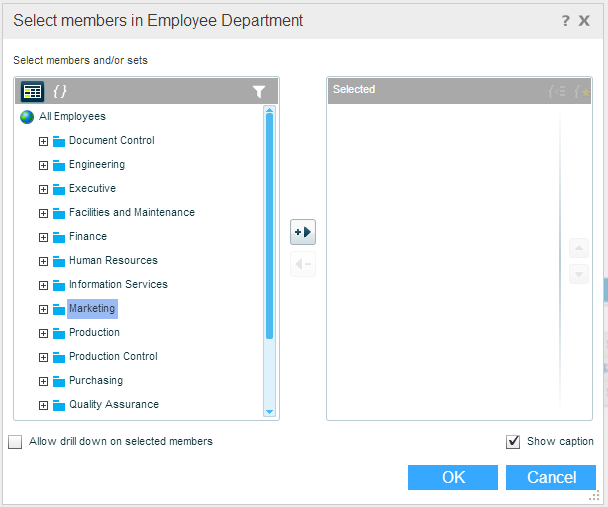Expand the Quality Assurance node

coord(43,405)
